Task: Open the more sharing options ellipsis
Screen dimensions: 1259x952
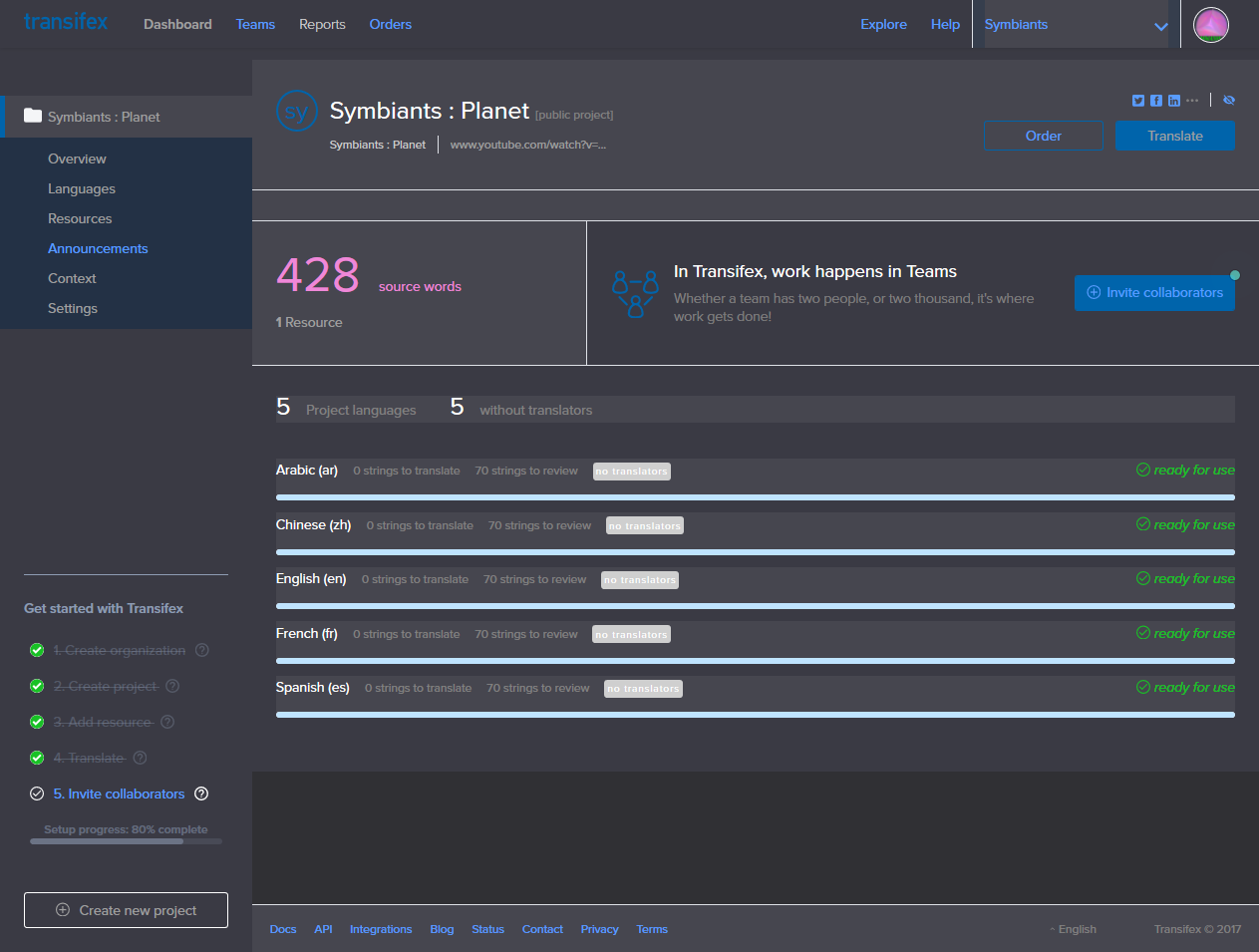Action: [1192, 100]
